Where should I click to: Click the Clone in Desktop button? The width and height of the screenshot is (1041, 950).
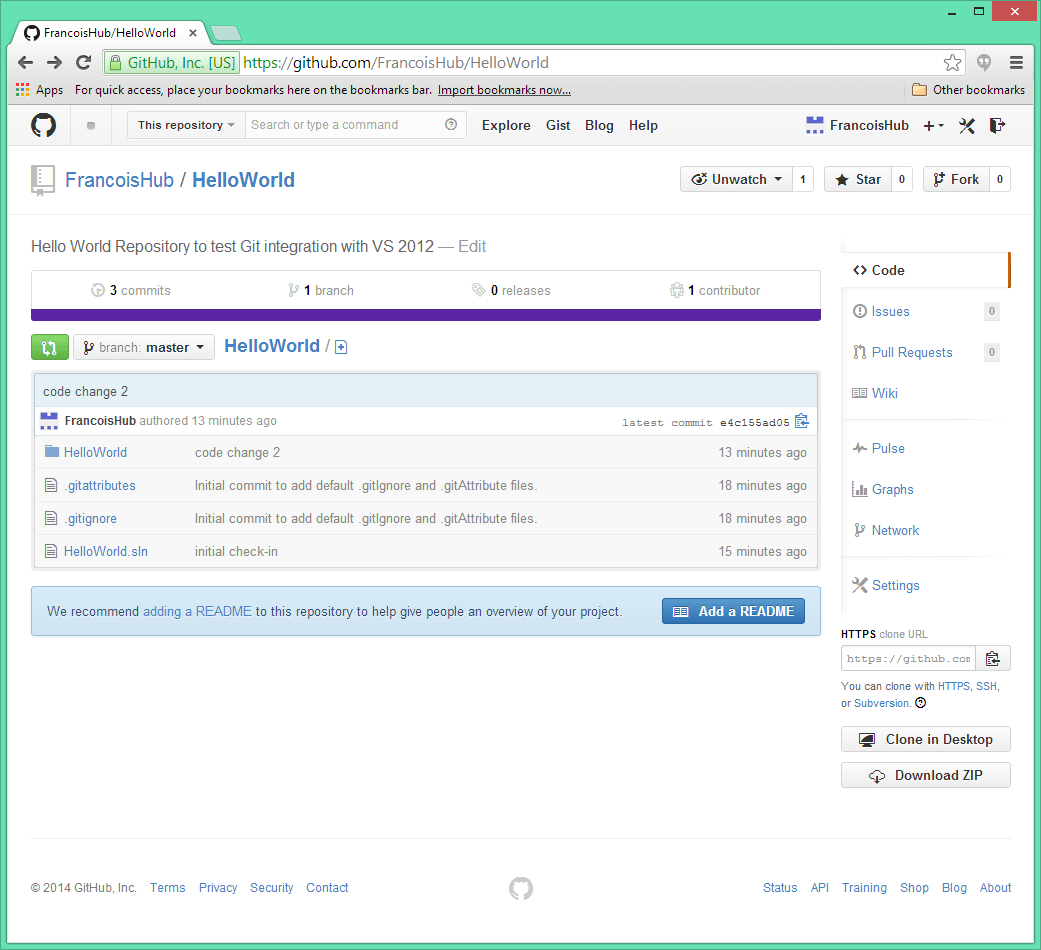(925, 740)
